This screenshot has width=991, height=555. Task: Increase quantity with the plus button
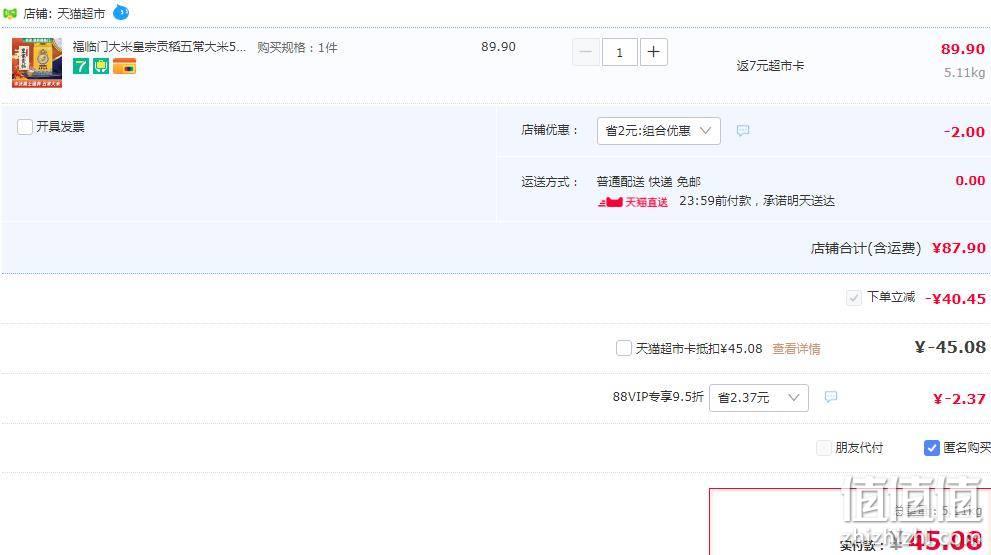[654, 52]
